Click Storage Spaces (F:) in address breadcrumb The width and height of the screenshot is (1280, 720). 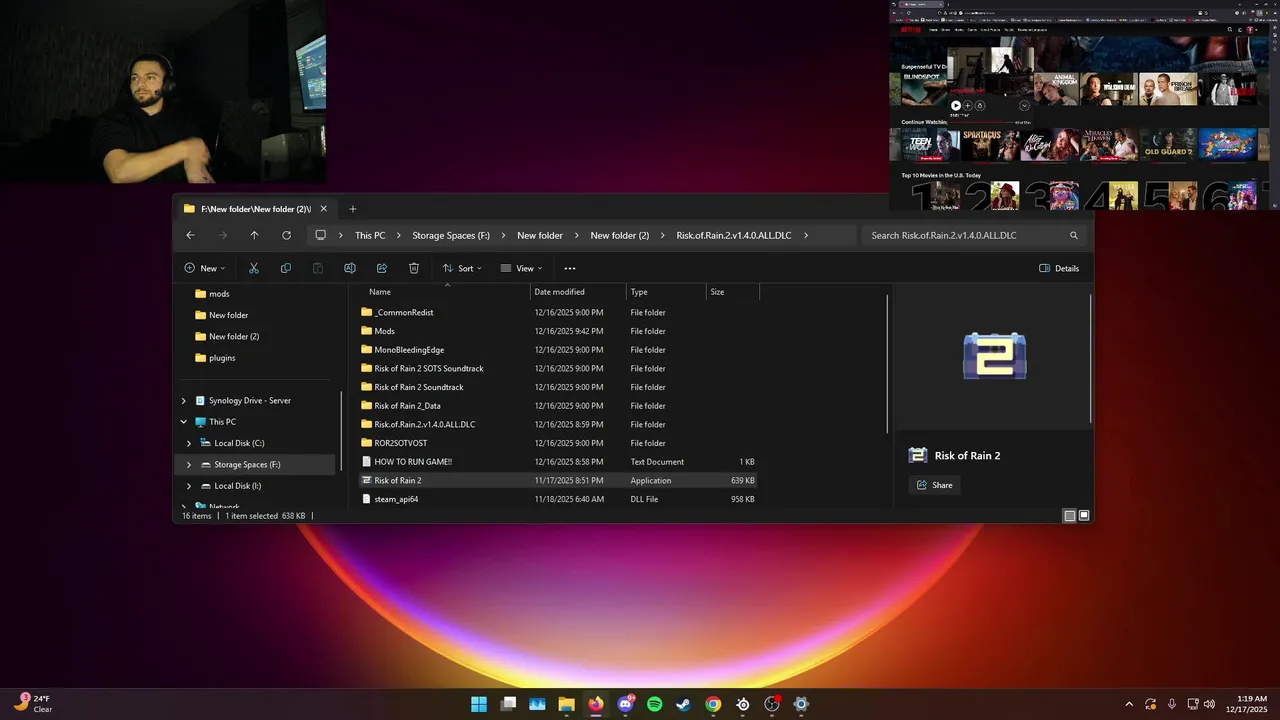coord(451,236)
